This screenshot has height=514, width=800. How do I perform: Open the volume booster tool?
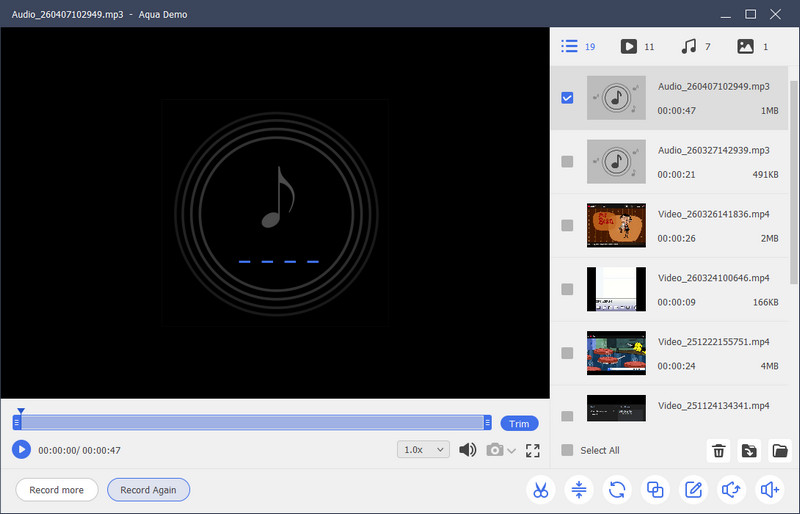(x=769, y=490)
